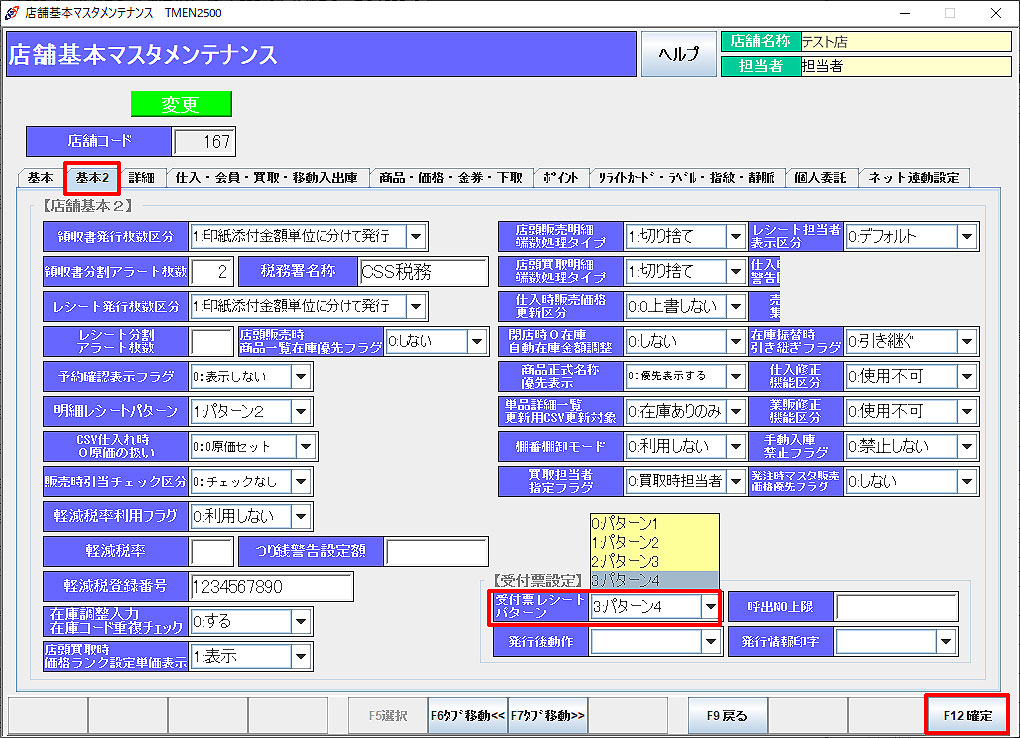Open the 詳細 tab
The width and height of the screenshot is (1020, 738).
[x=142, y=178]
